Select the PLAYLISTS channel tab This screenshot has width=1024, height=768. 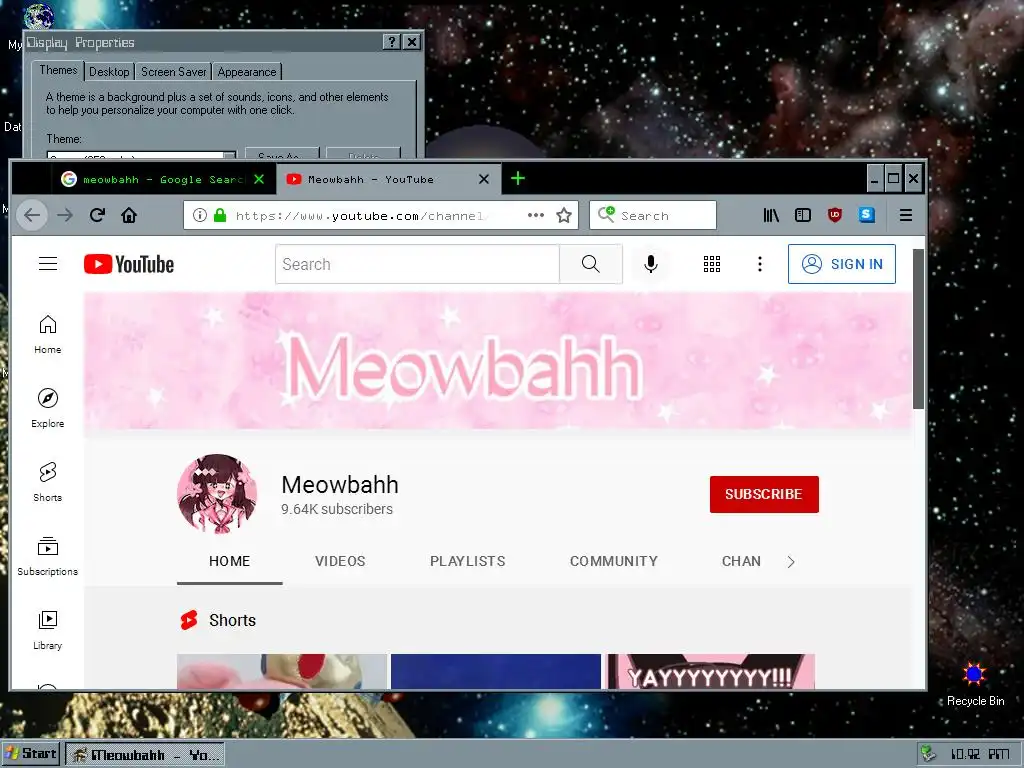(468, 561)
